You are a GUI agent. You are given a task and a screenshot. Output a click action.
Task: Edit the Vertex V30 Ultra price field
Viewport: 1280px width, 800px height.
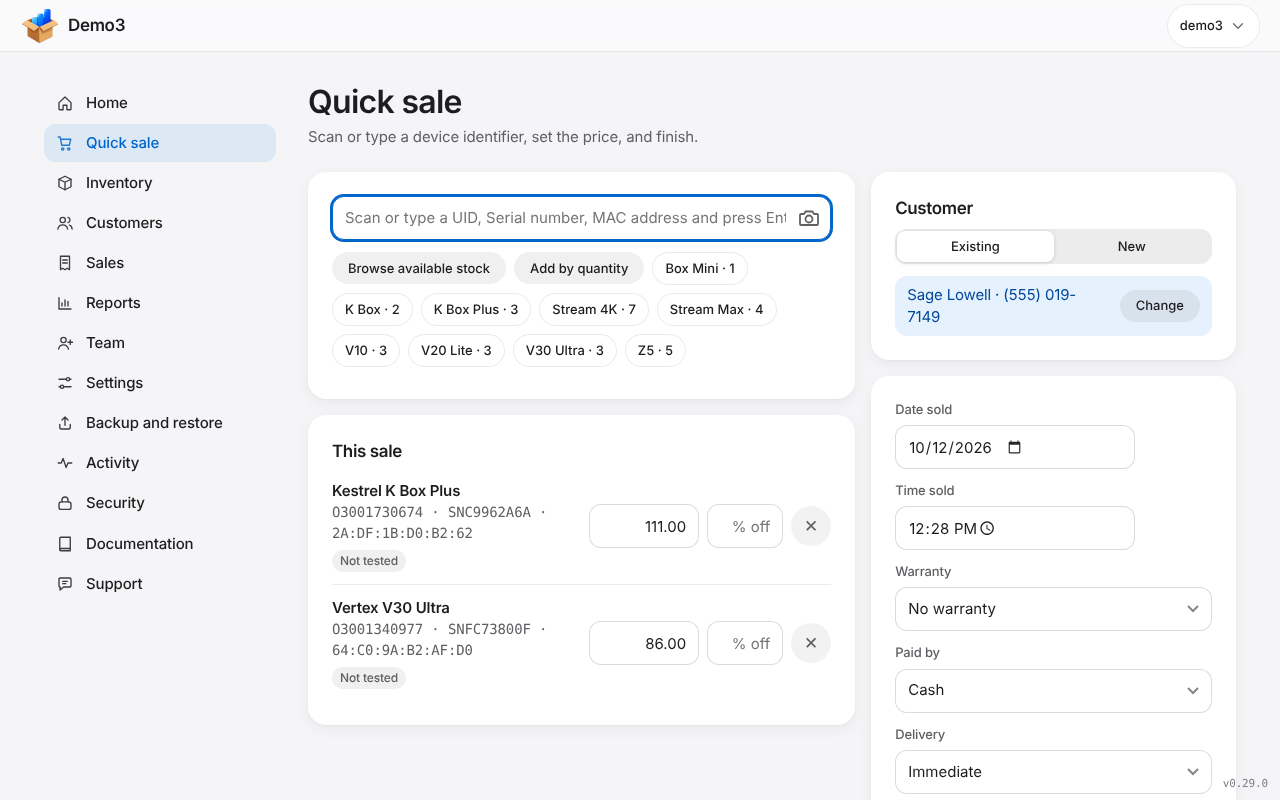click(x=644, y=643)
